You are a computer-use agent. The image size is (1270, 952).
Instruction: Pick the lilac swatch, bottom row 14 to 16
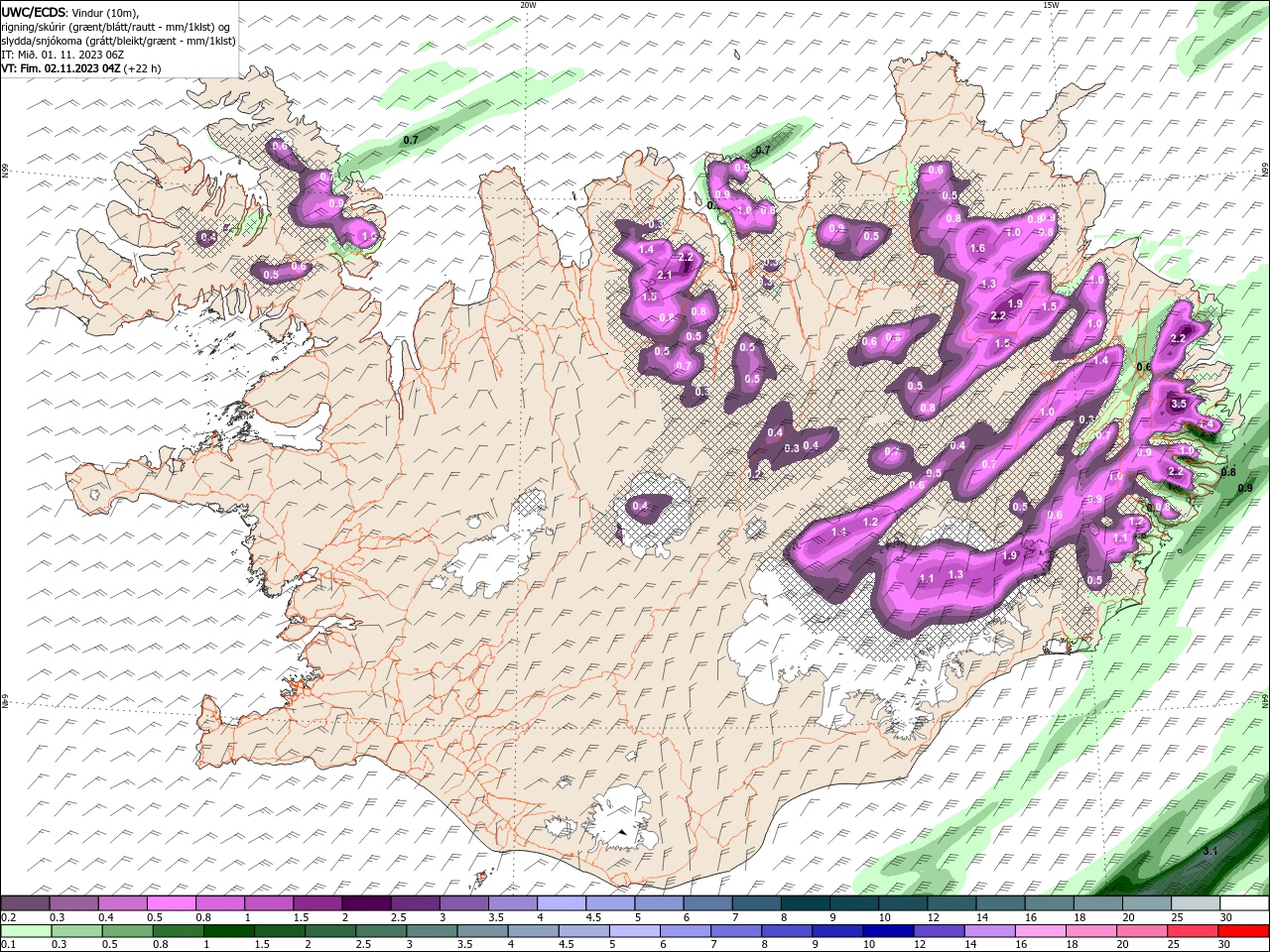pyautogui.click(x=992, y=931)
